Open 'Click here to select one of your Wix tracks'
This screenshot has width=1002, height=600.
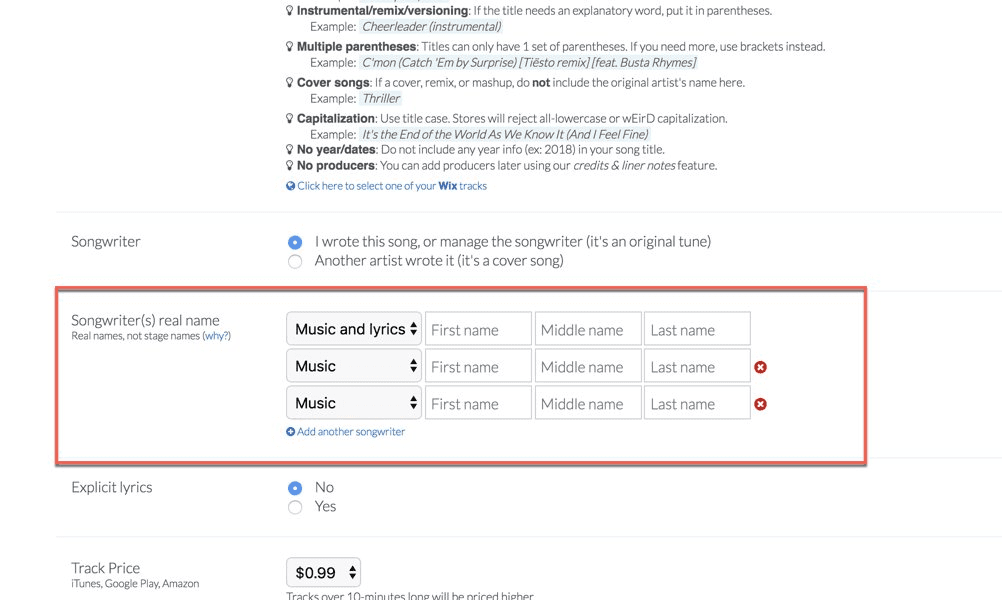(392, 186)
